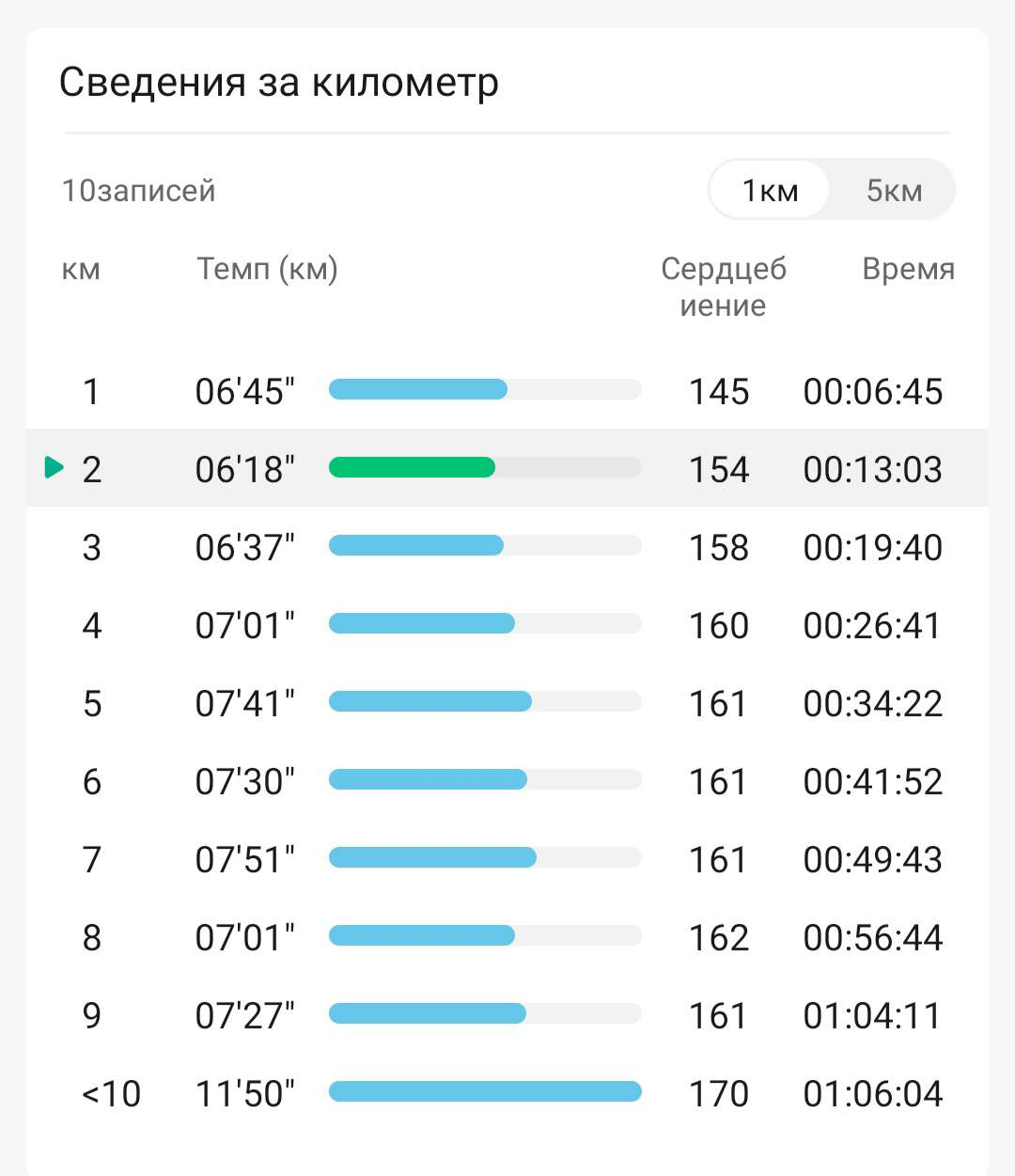Click the Сведения за километр section title
Screen dimensions: 1015x1176
[x=279, y=83]
